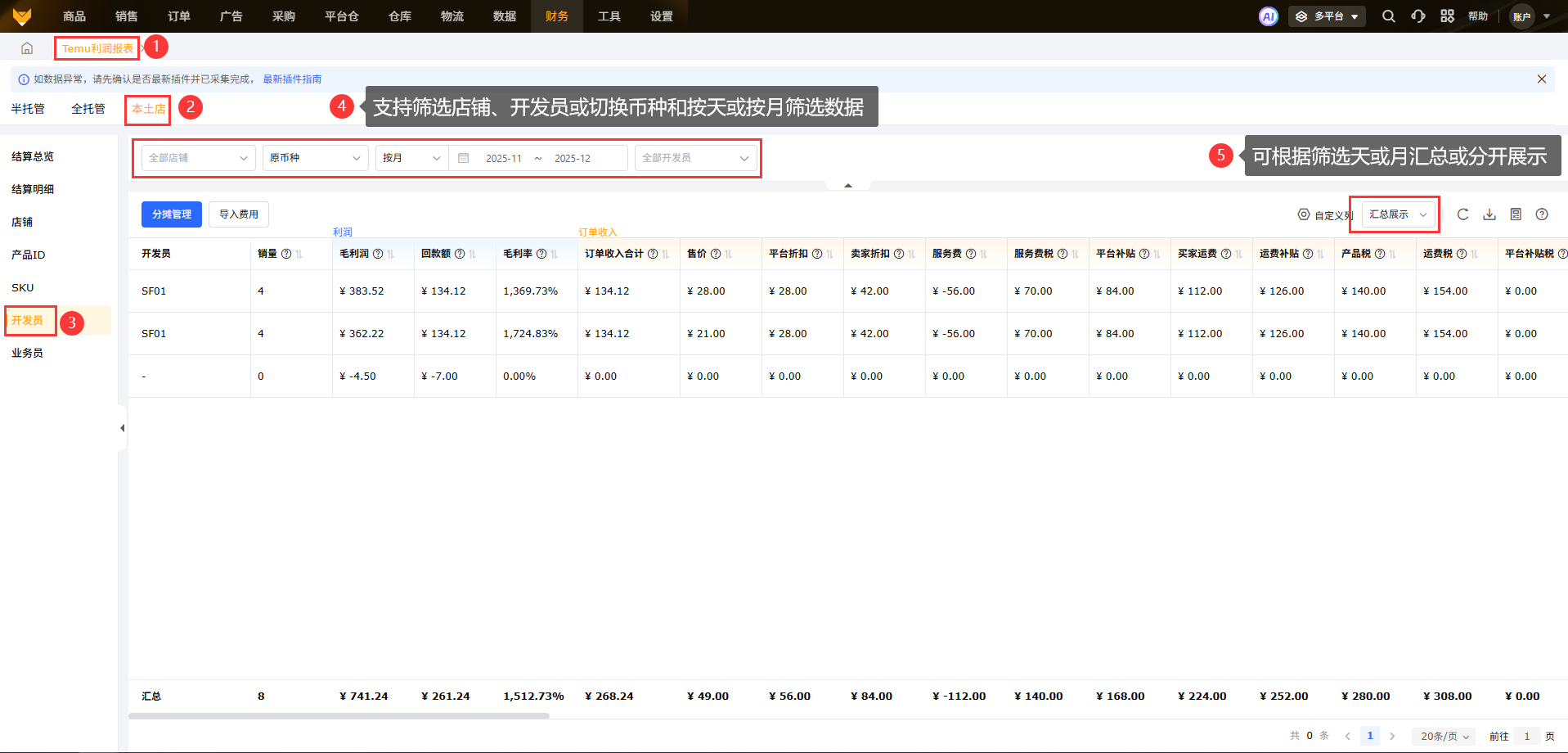Image resolution: width=1568 pixels, height=753 pixels.
Task: Expand the 全部店铺 store dropdown
Action: coord(198,158)
